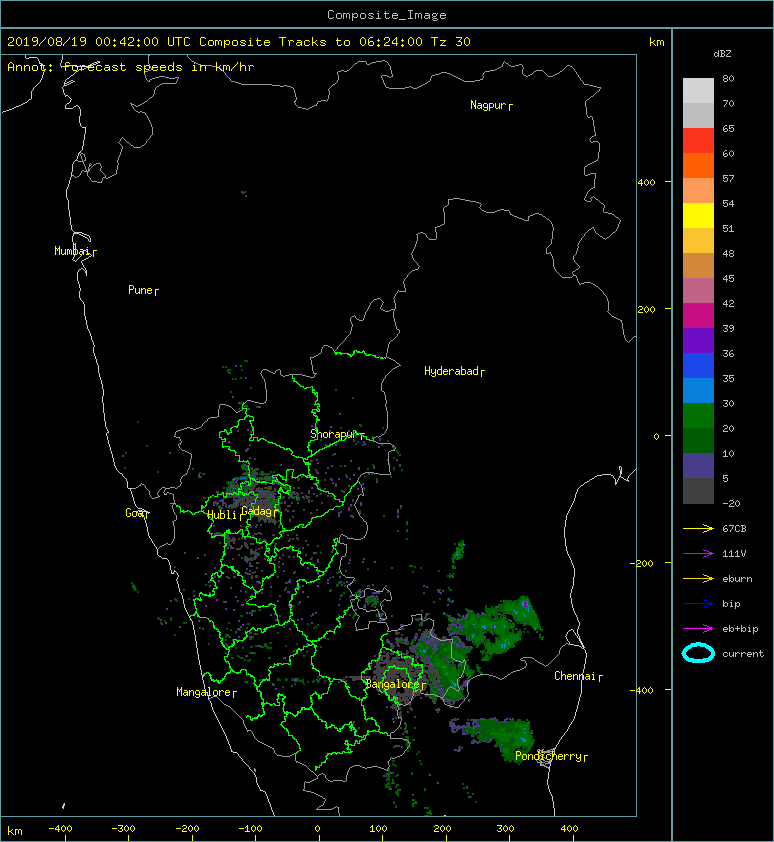Screen dimensions: 774x842
Task: Click the 67CB yellow arrow legend icon
Action: tap(698, 528)
